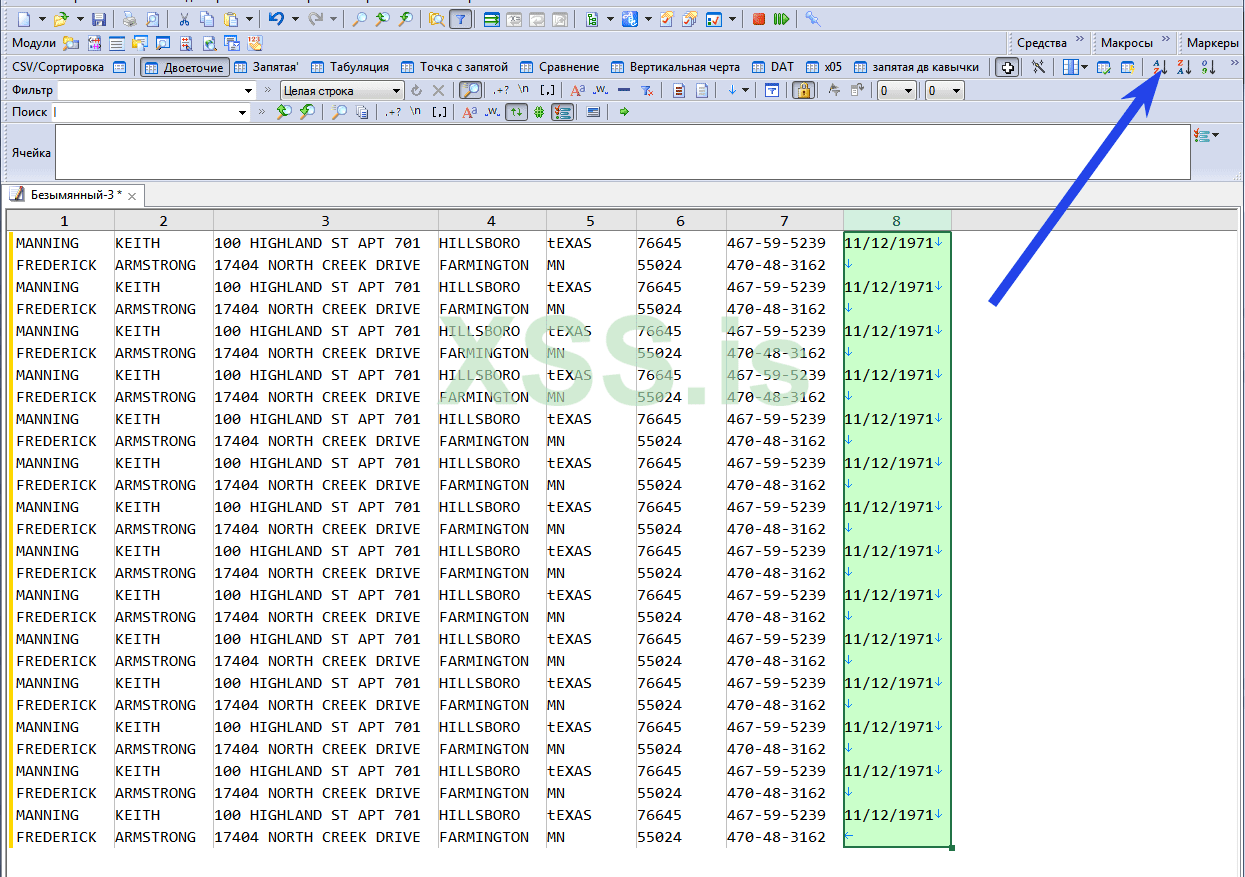The image size is (1245, 877).
Task: Click the Undo arrow icon
Action: [x=277, y=19]
